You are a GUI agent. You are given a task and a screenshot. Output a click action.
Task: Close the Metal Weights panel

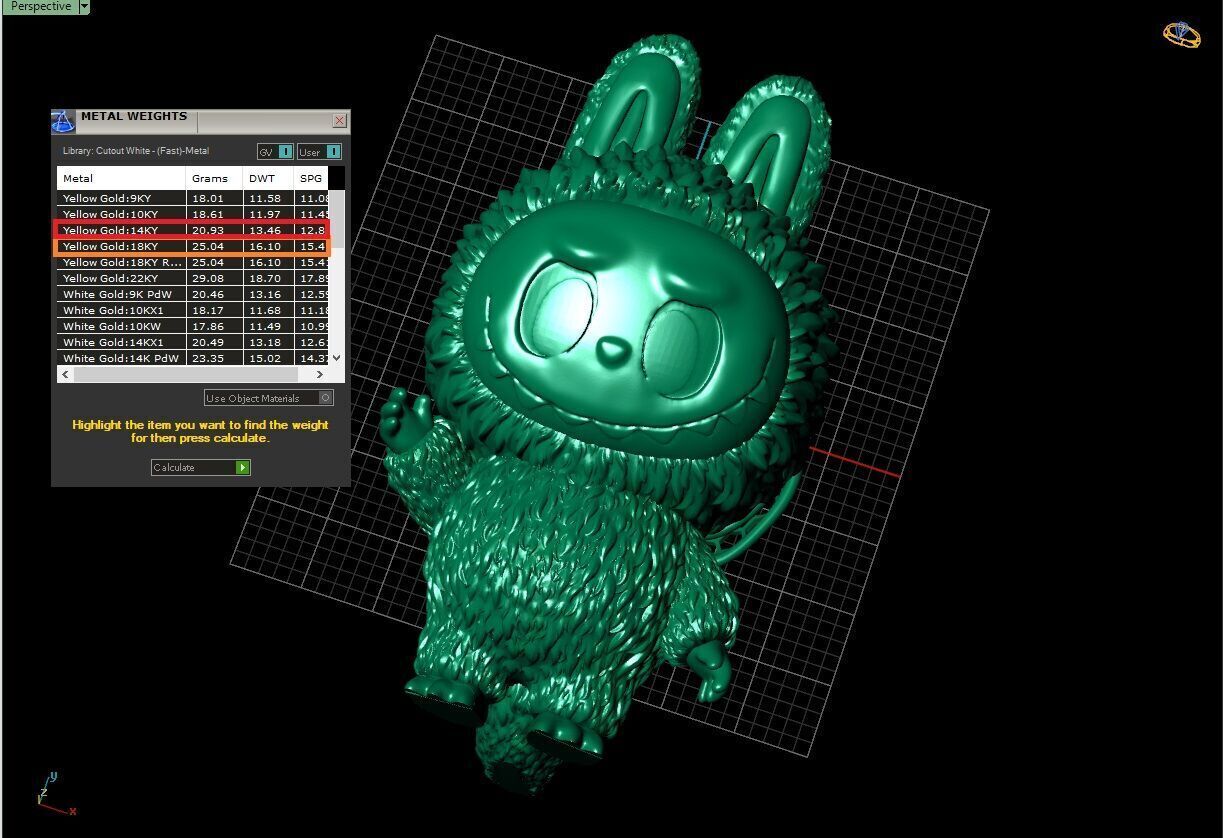(339, 121)
